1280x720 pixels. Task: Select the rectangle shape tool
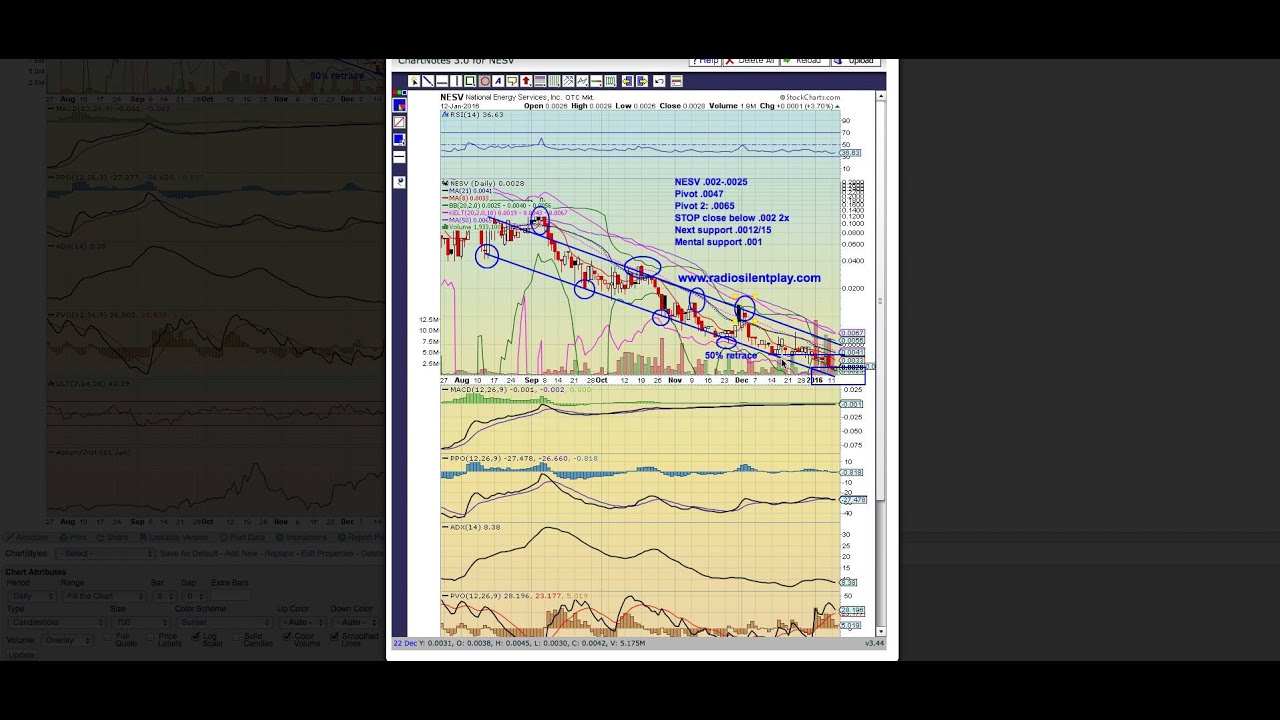point(470,81)
